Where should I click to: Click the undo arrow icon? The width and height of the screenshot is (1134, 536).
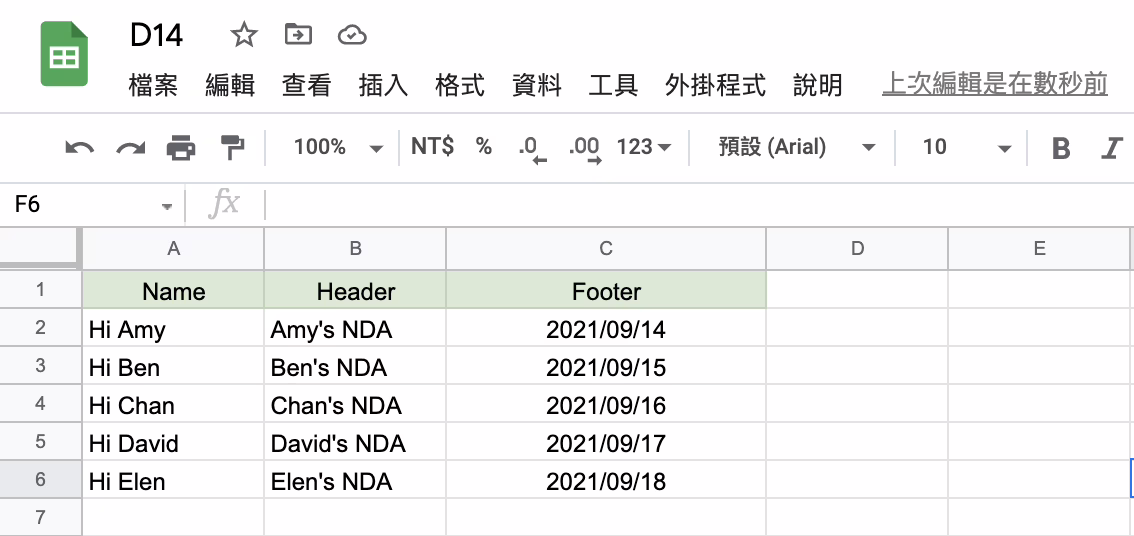click(x=80, y=148)
